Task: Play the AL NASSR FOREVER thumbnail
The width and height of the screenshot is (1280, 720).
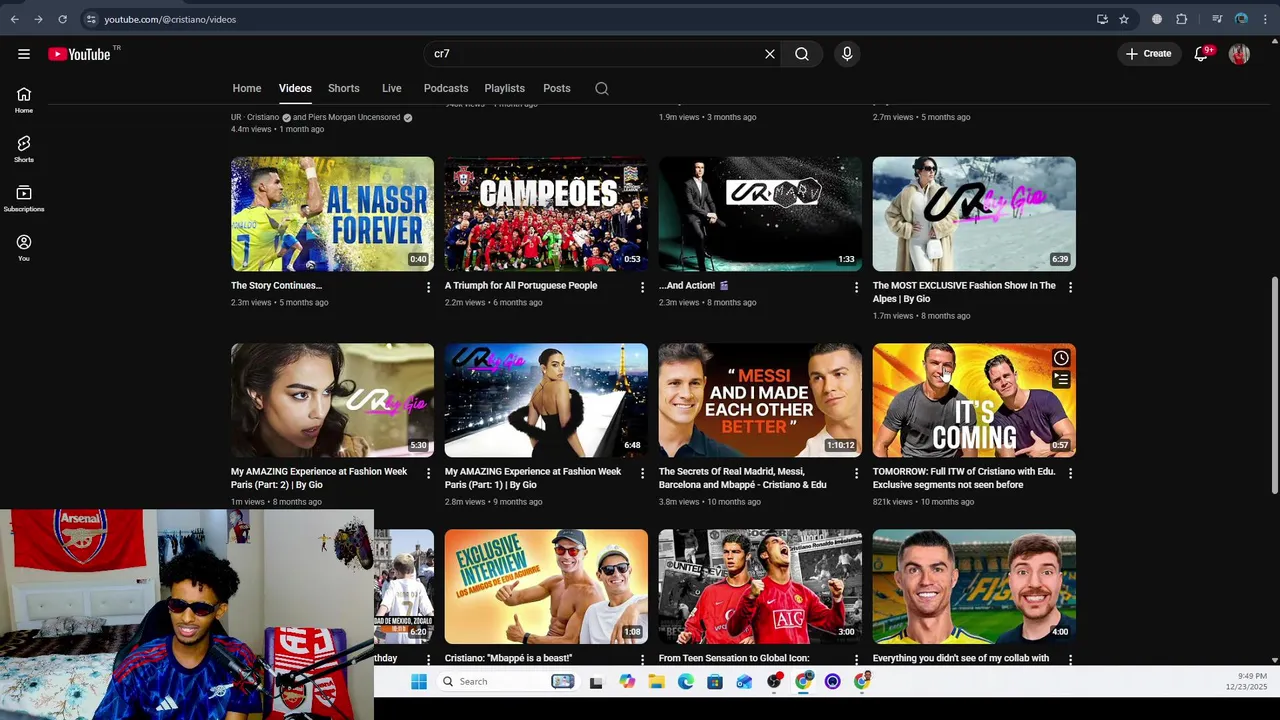Action: click(333, 214)
